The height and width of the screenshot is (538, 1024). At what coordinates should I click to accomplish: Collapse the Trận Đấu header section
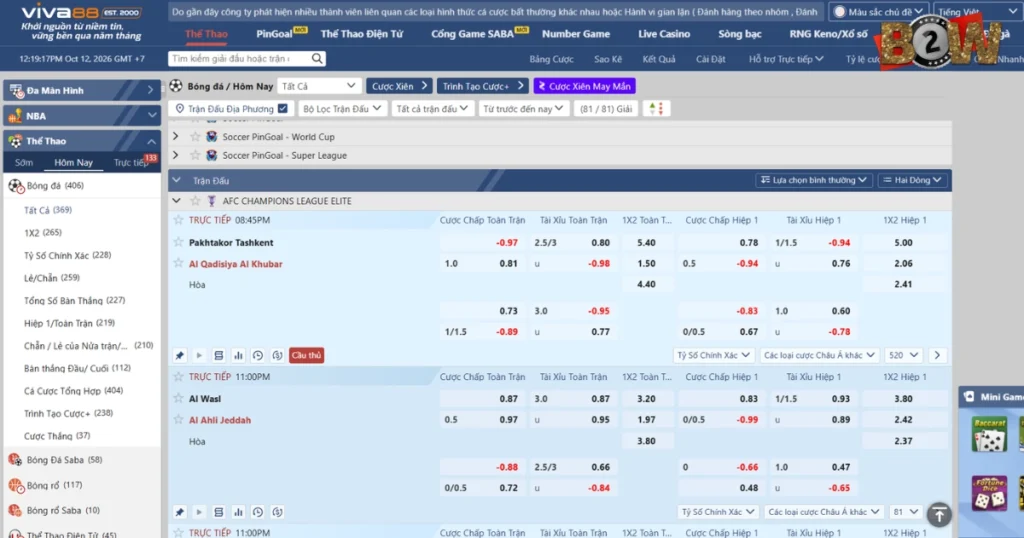[x=176, y=180]
